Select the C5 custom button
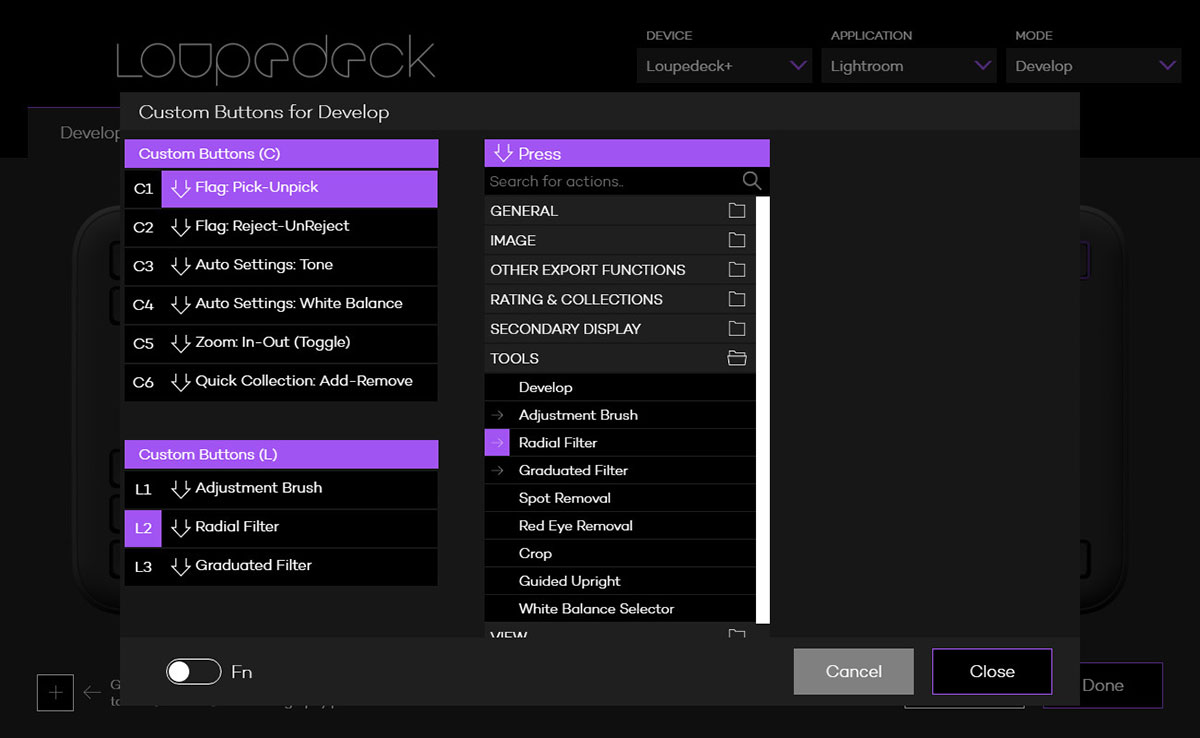This screenshot has width=1200, height=738. point(143,343)
